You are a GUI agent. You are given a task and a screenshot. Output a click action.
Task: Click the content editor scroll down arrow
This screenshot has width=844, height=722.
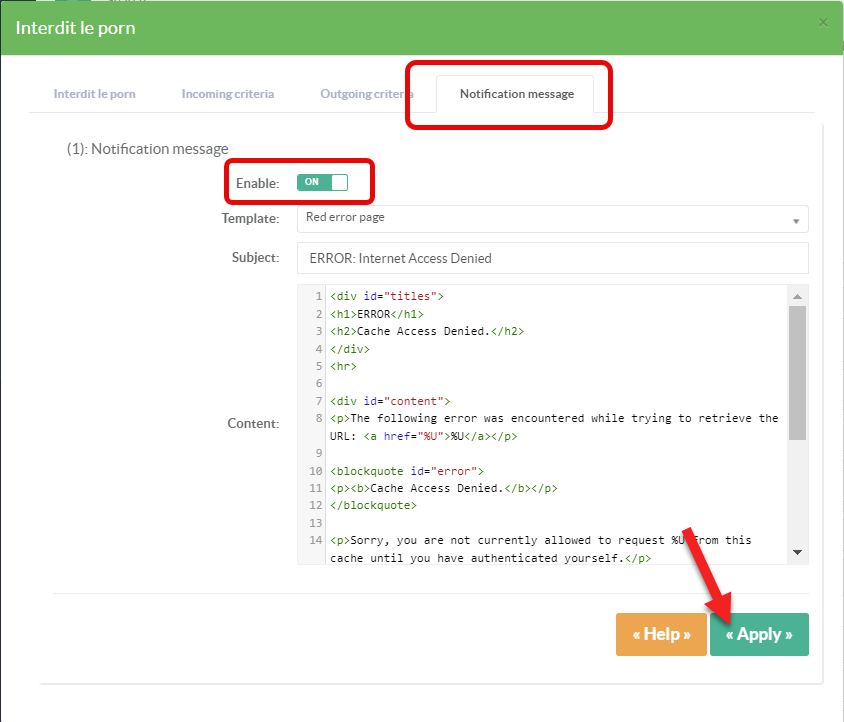[797, 552]
